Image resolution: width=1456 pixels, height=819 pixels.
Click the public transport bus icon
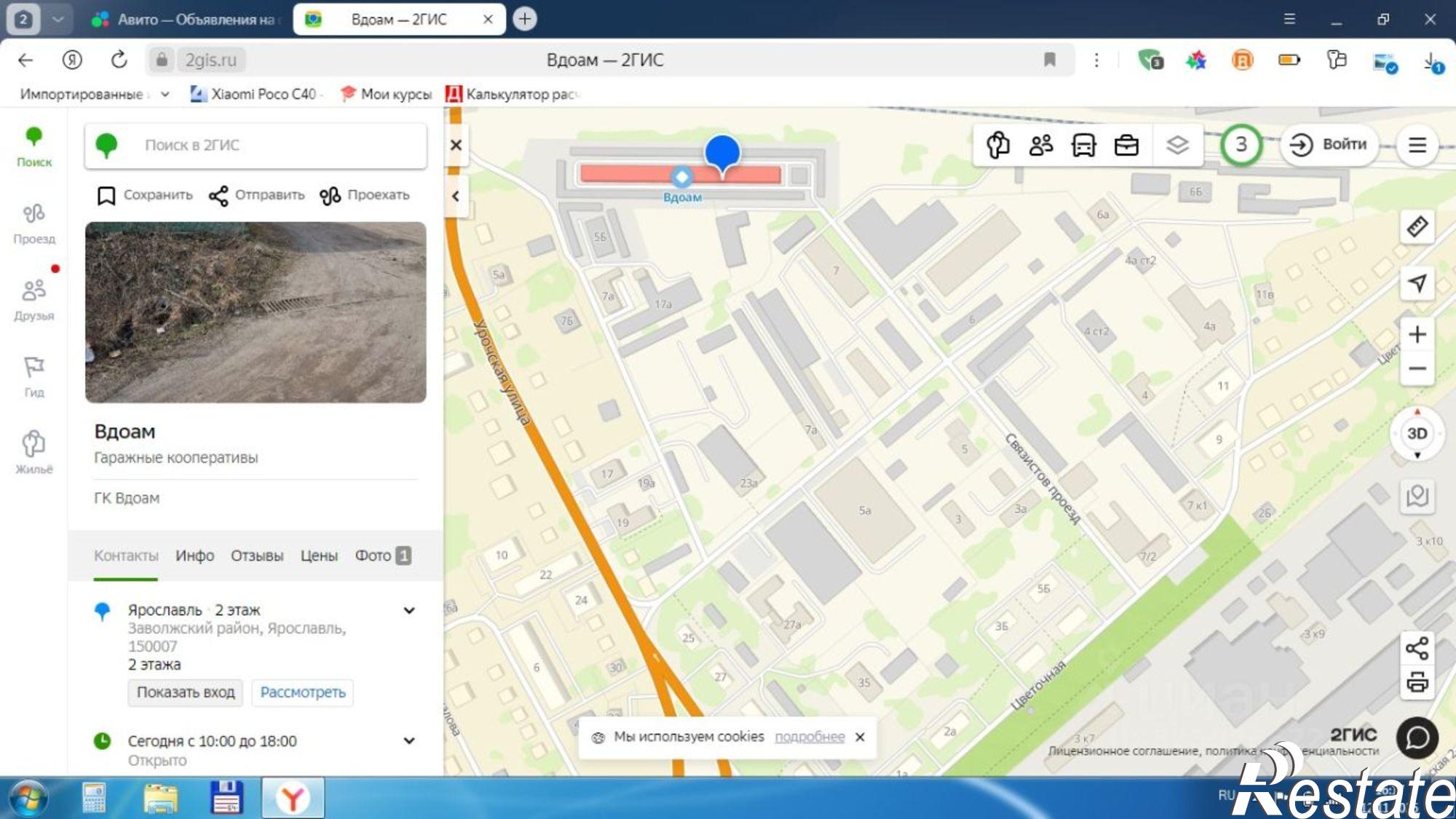click(x=1083, y=145)
